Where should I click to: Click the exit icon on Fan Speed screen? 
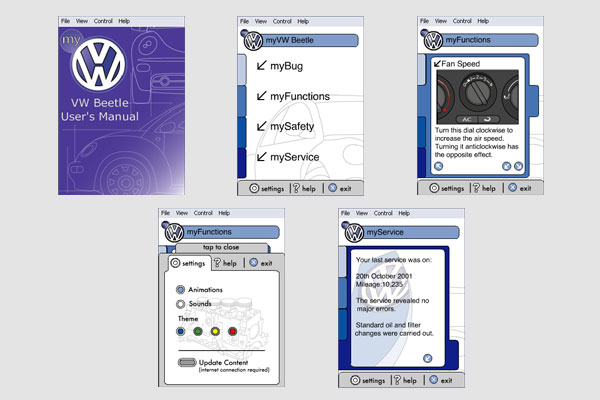pyautogui.click(x=511, y=187)
